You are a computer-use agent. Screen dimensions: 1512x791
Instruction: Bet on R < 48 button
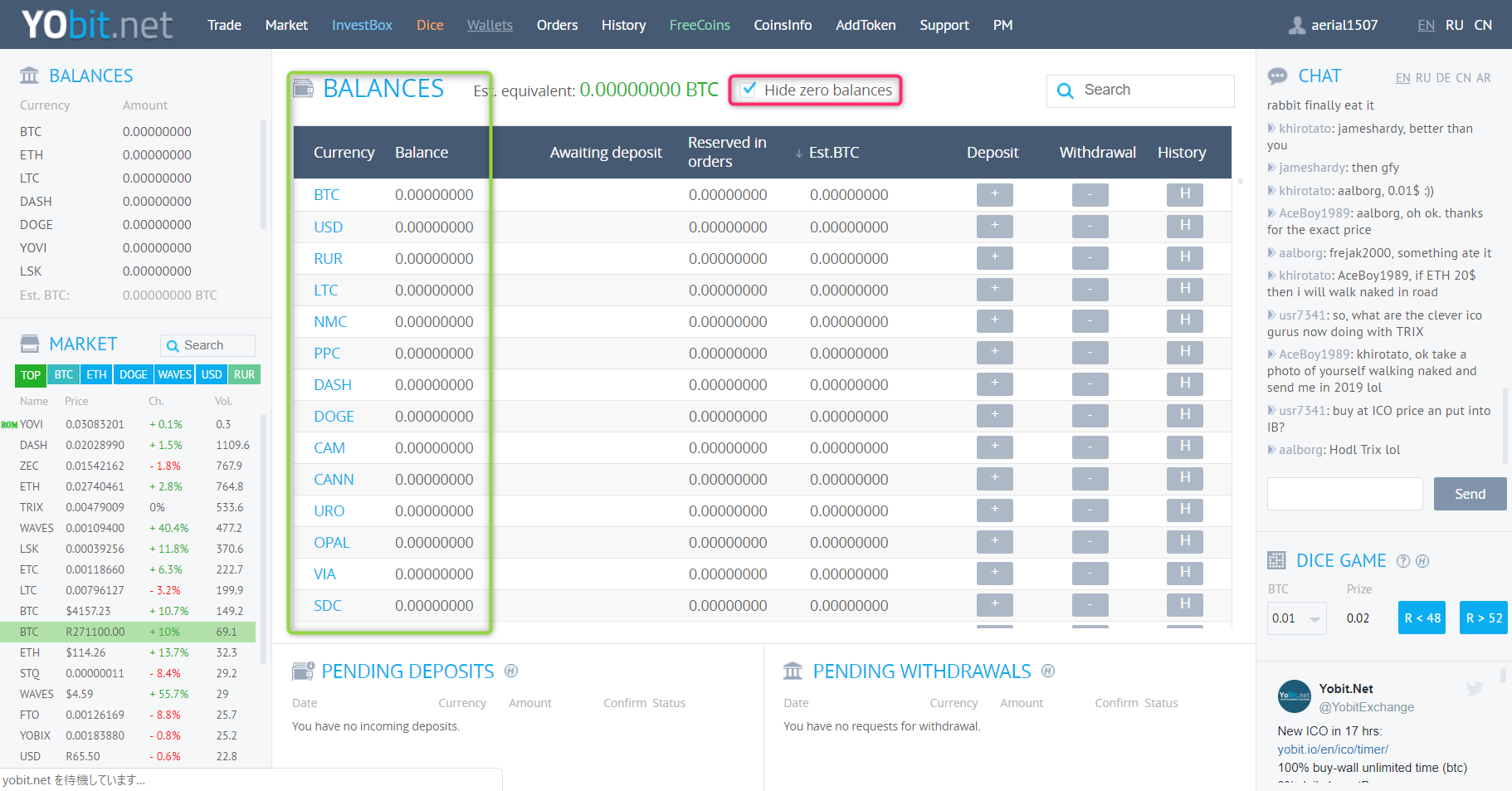click(1422, 618)
